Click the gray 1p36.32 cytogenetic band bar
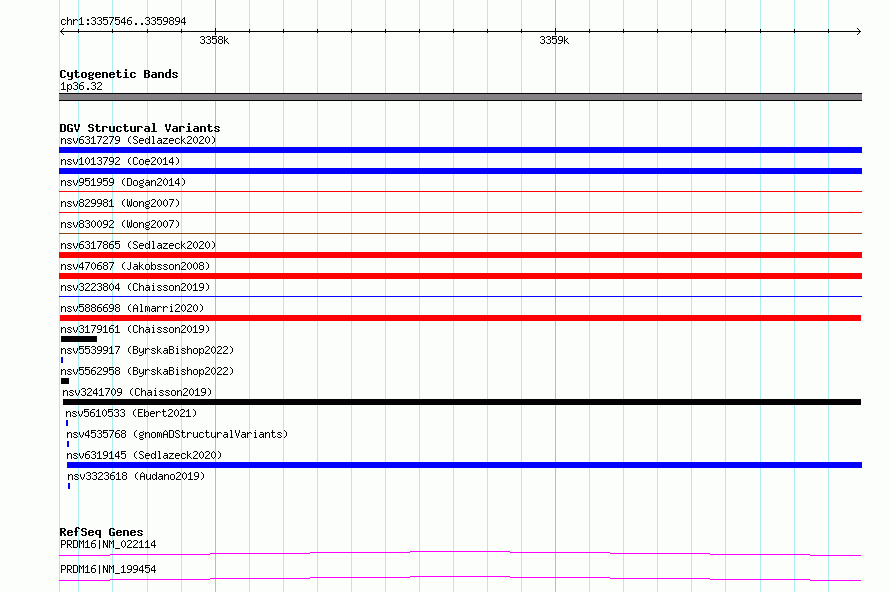The width and height of the screenshot is (890, 592). coord(460,97)
